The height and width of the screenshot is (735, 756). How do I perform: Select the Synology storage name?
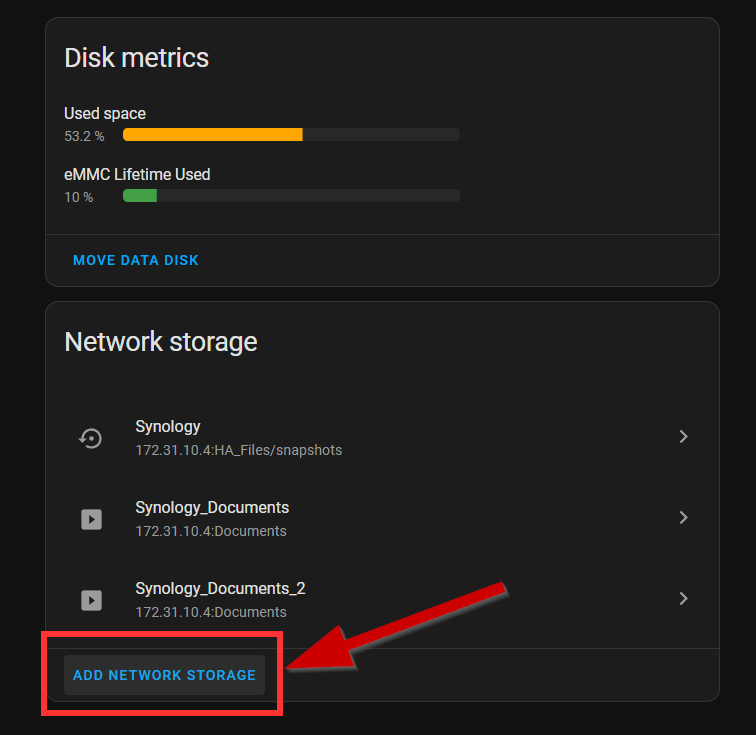point(168,427)
